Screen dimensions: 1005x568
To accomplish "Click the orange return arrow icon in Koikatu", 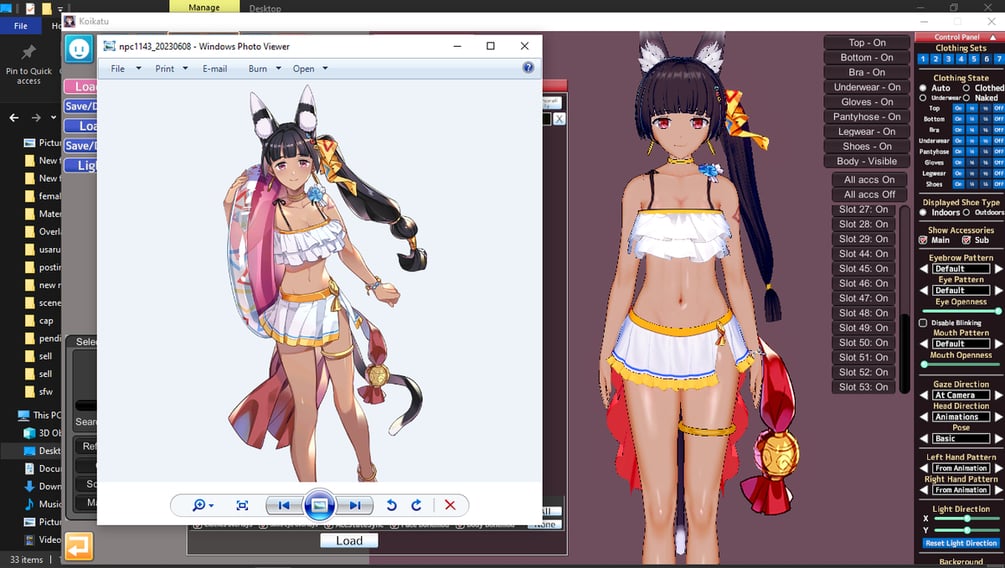I will coord(79,546).
